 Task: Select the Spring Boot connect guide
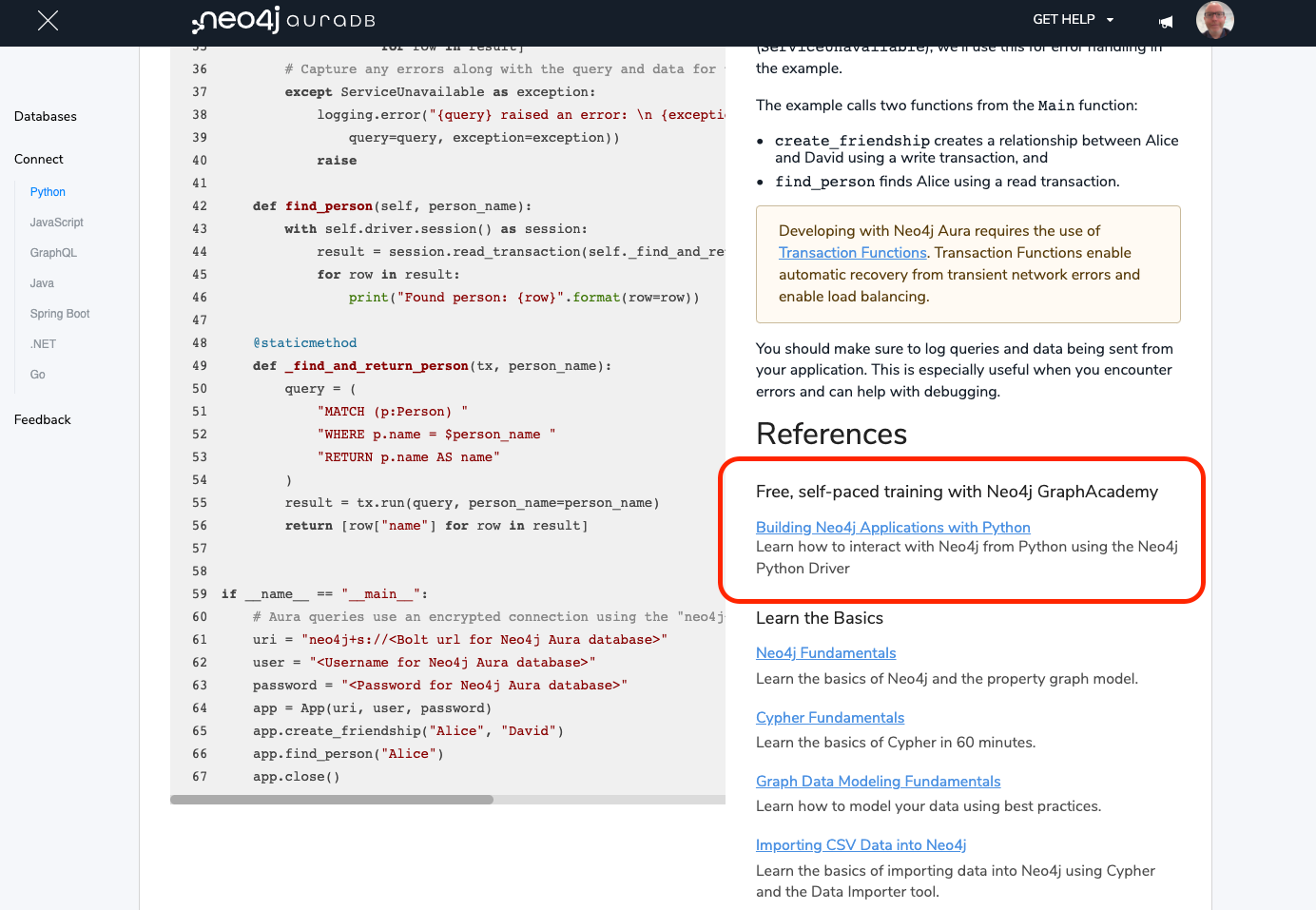[60, 314]
